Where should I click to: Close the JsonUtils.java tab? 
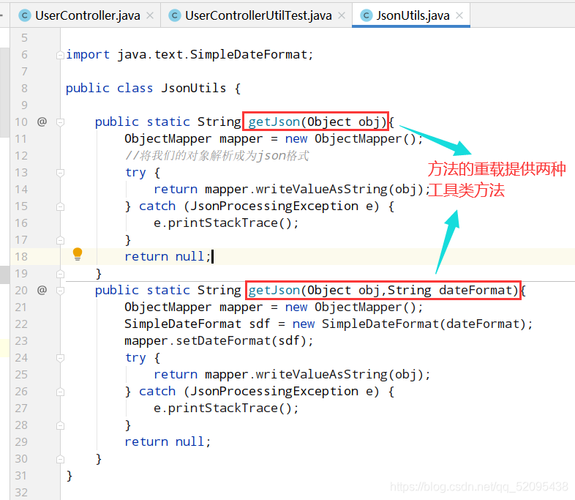(x=459, y=15)
